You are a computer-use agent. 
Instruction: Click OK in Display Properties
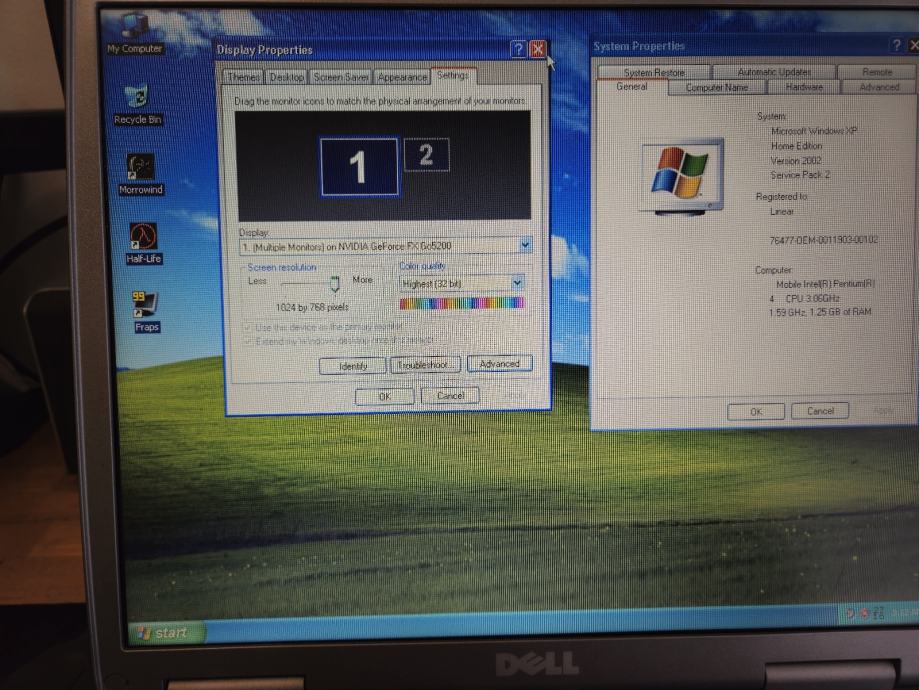pos(384,396)
